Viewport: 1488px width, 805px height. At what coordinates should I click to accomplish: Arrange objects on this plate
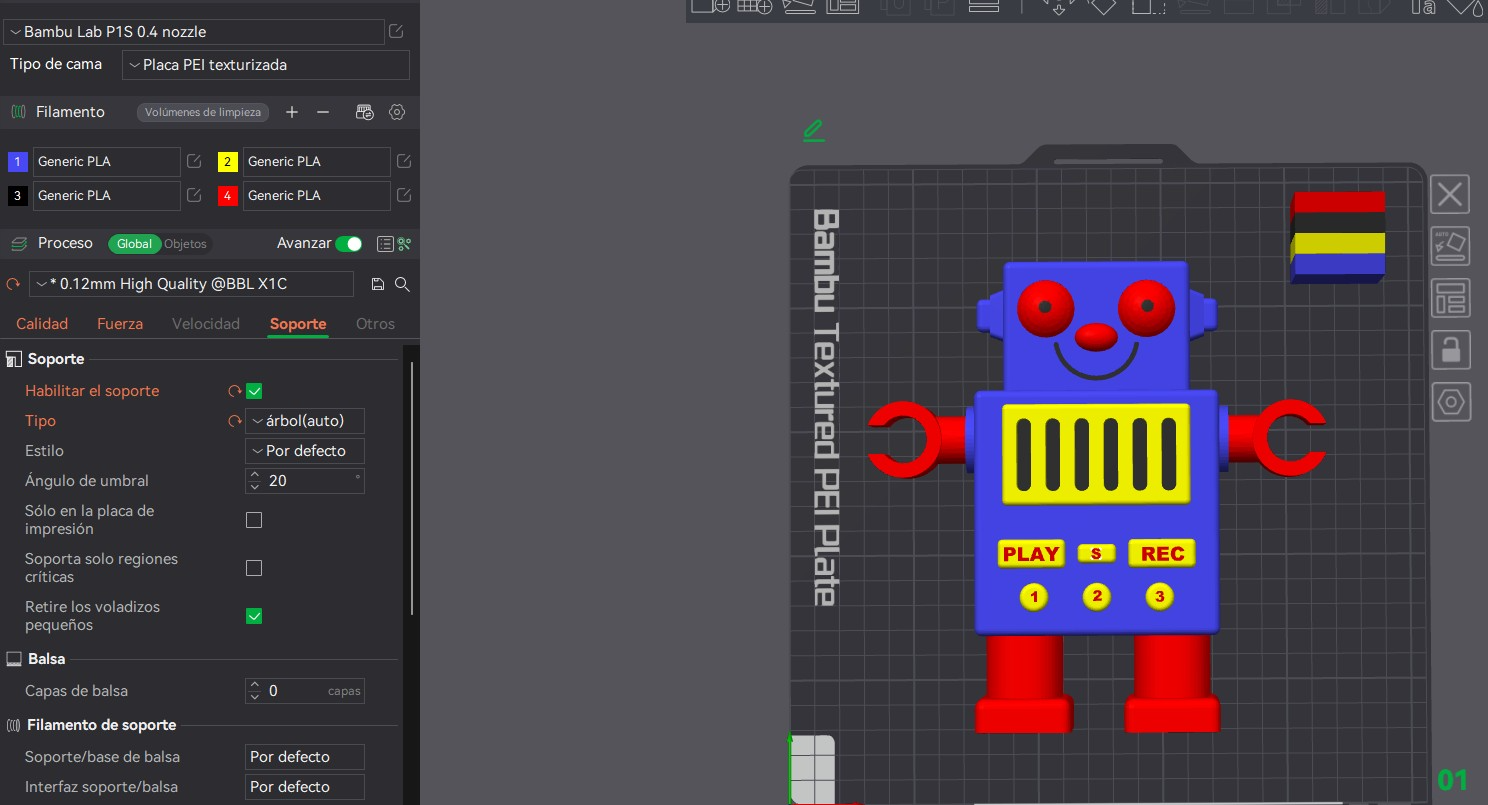tap(1450, 298)
